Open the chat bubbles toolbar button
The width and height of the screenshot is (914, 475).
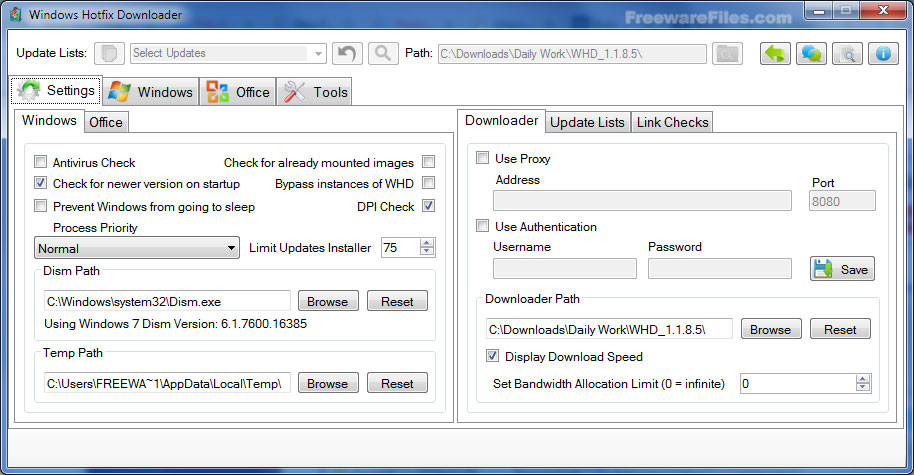point(811,54)
